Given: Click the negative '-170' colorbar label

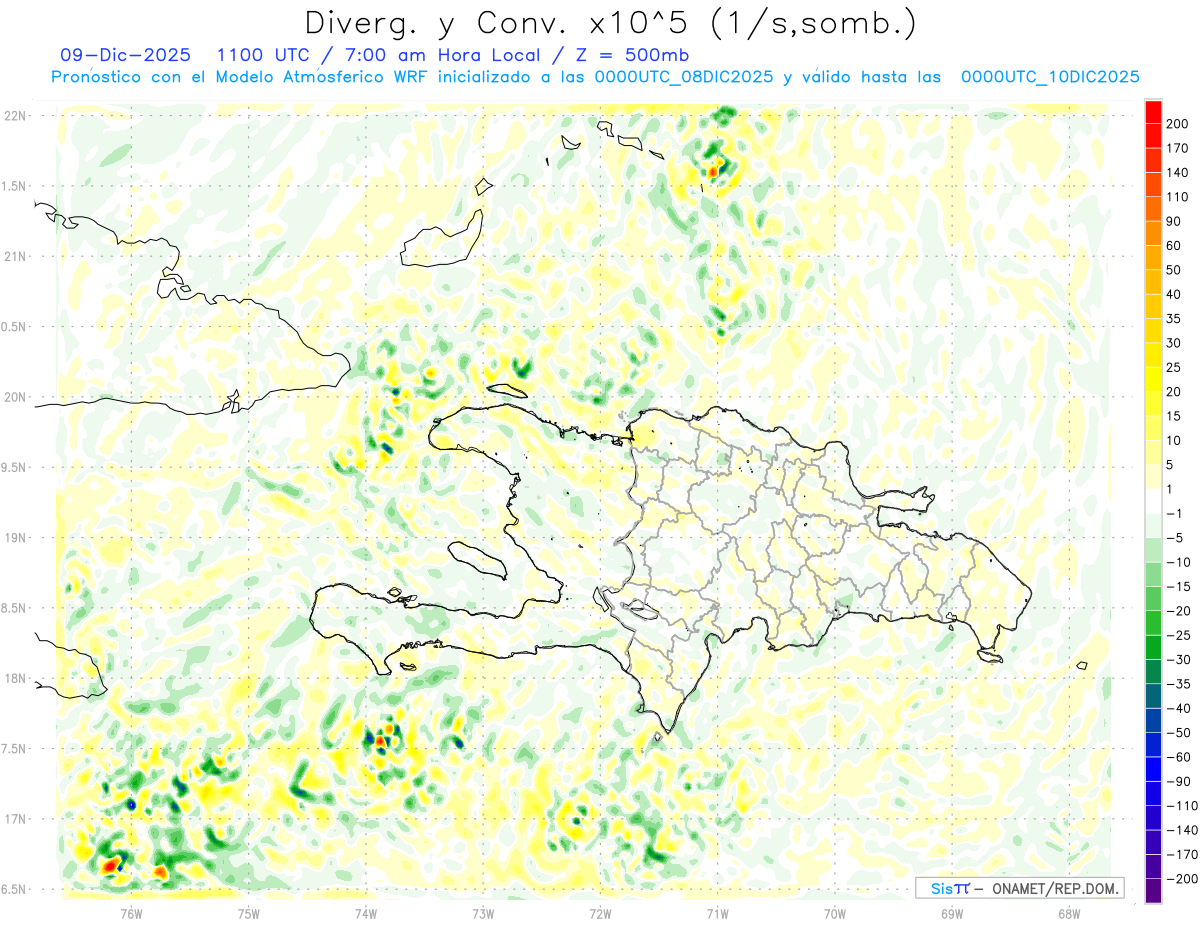Looking at the screenshot, I should [1180, 854].
